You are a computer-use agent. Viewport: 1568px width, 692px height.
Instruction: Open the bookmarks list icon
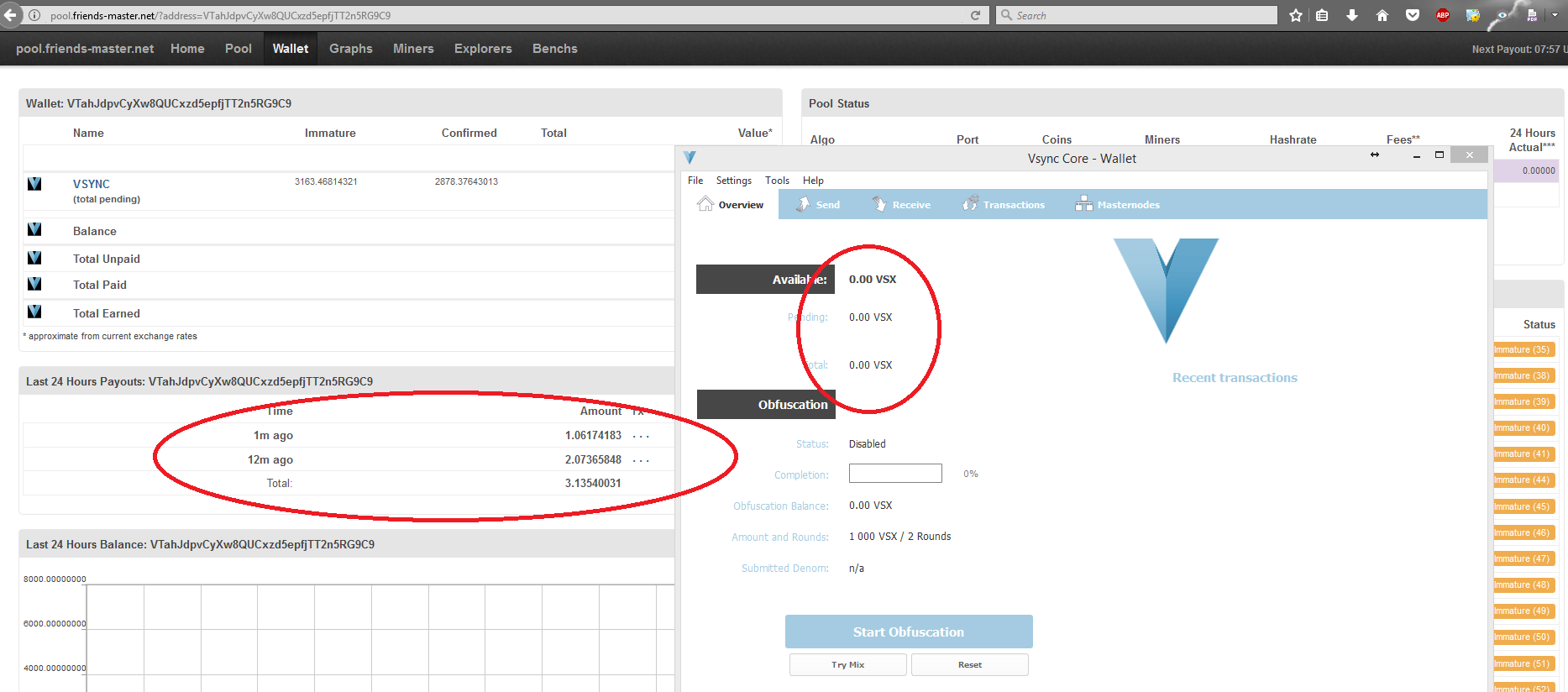(1322, 15)
